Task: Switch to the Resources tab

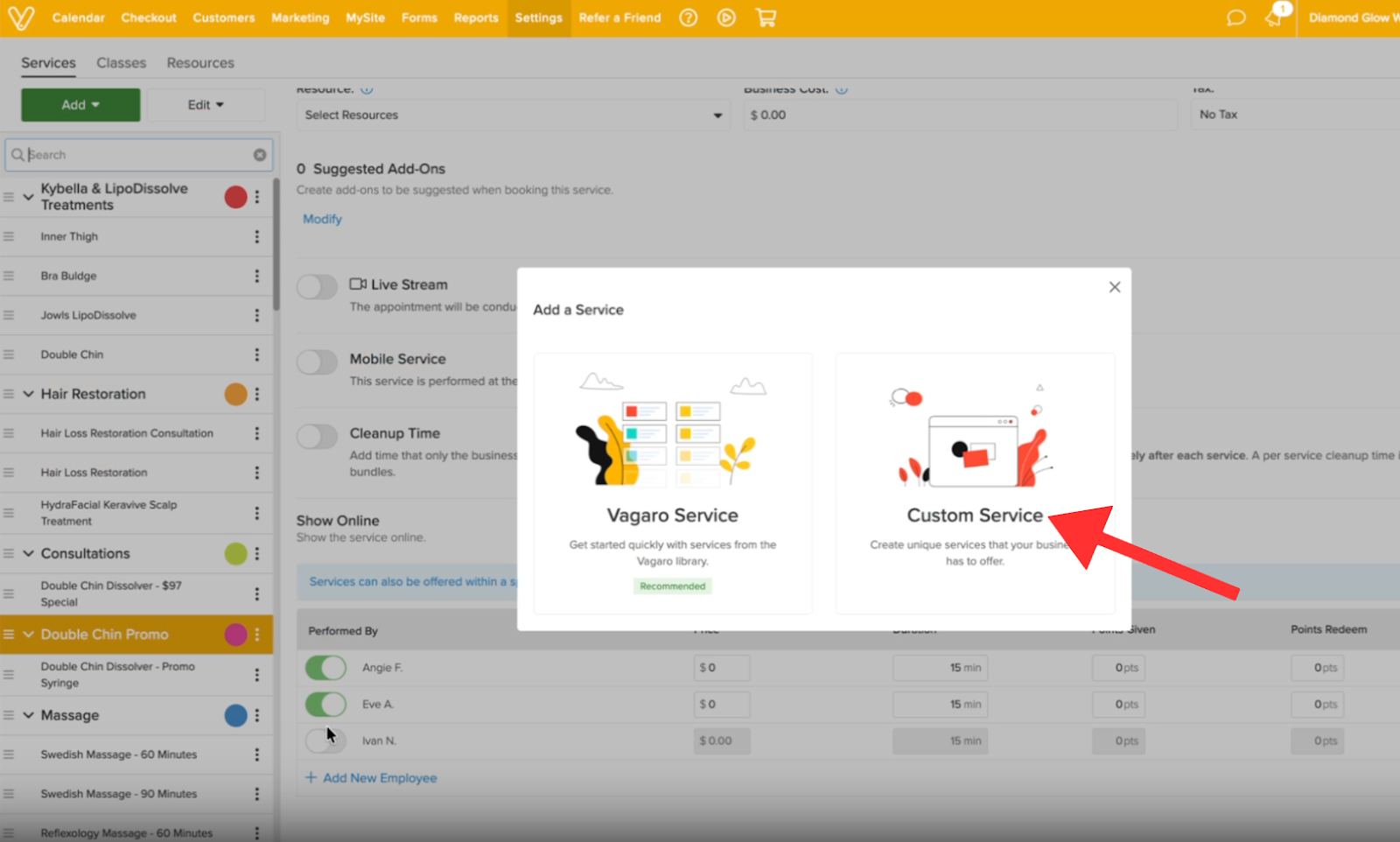Action: (x=200, y=63)
